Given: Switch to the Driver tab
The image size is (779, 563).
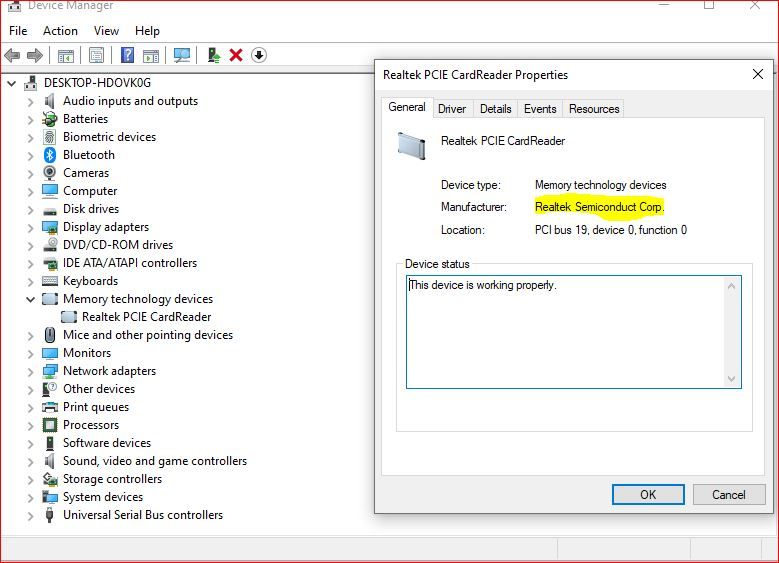Looking at the screenshot, I should [452, 109].
